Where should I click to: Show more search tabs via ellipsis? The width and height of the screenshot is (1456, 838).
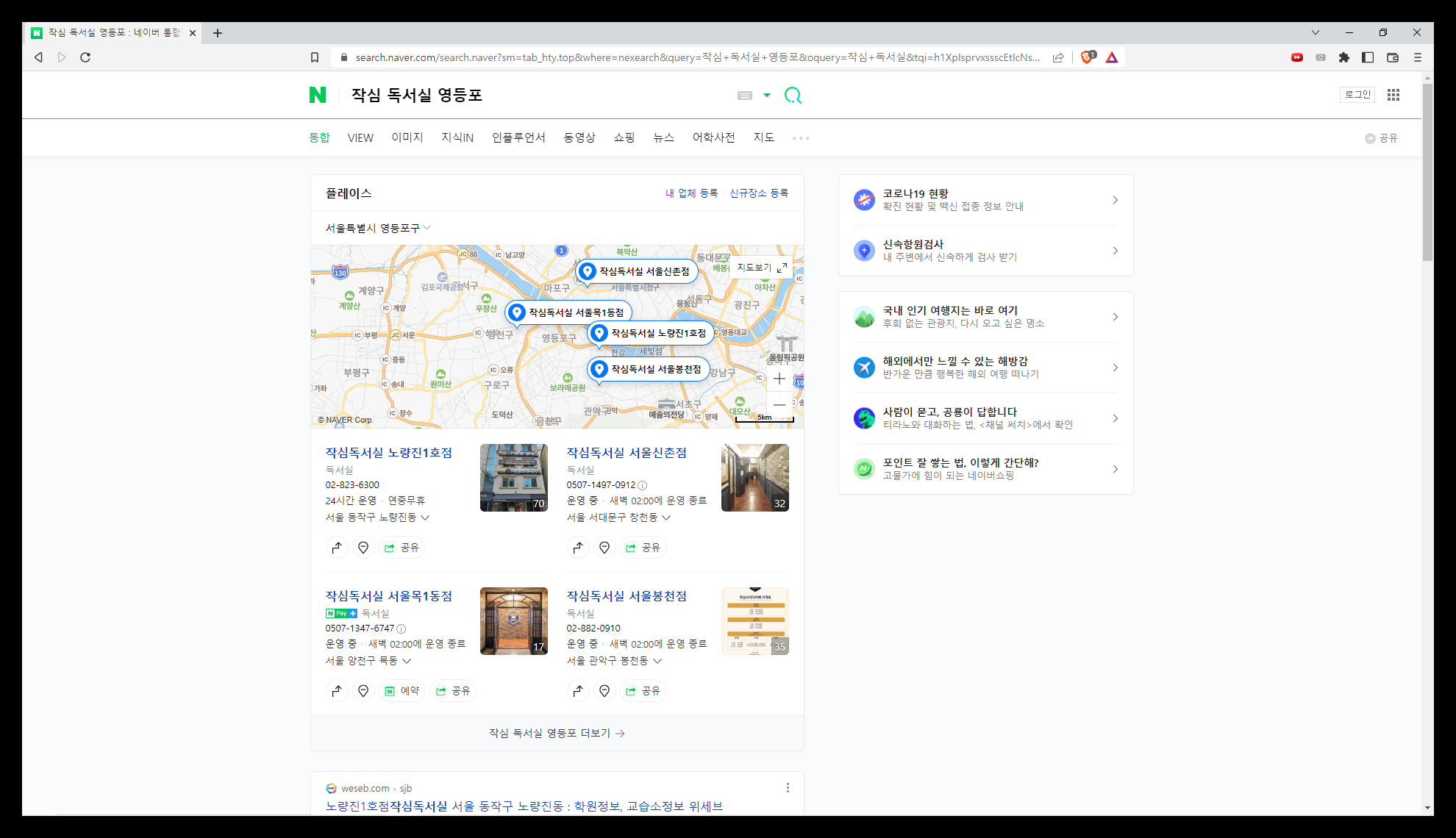pos(801,138)
